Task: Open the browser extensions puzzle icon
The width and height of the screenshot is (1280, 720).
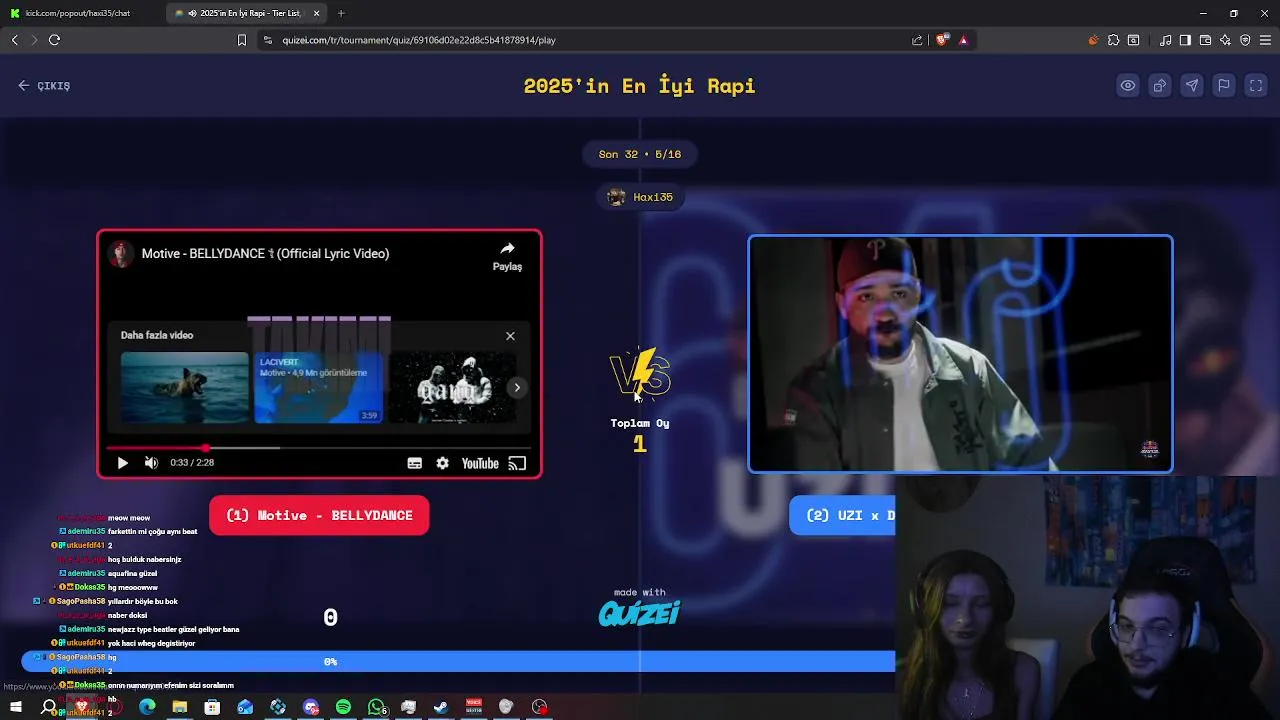Action: click(1113, 40)
